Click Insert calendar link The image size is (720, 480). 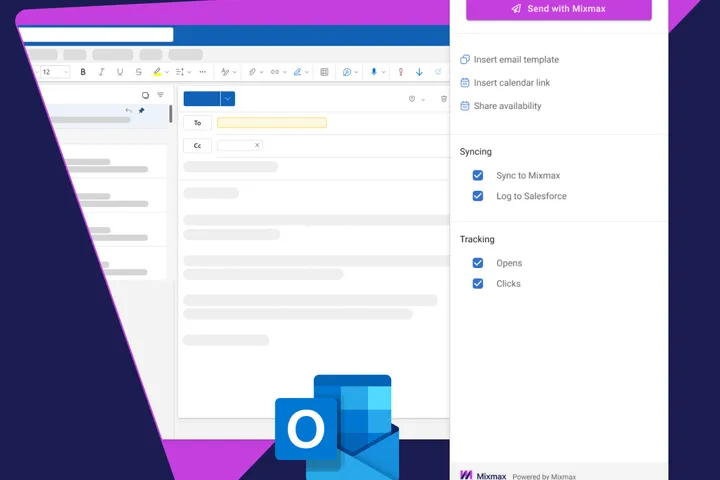[x=505, y=83]
